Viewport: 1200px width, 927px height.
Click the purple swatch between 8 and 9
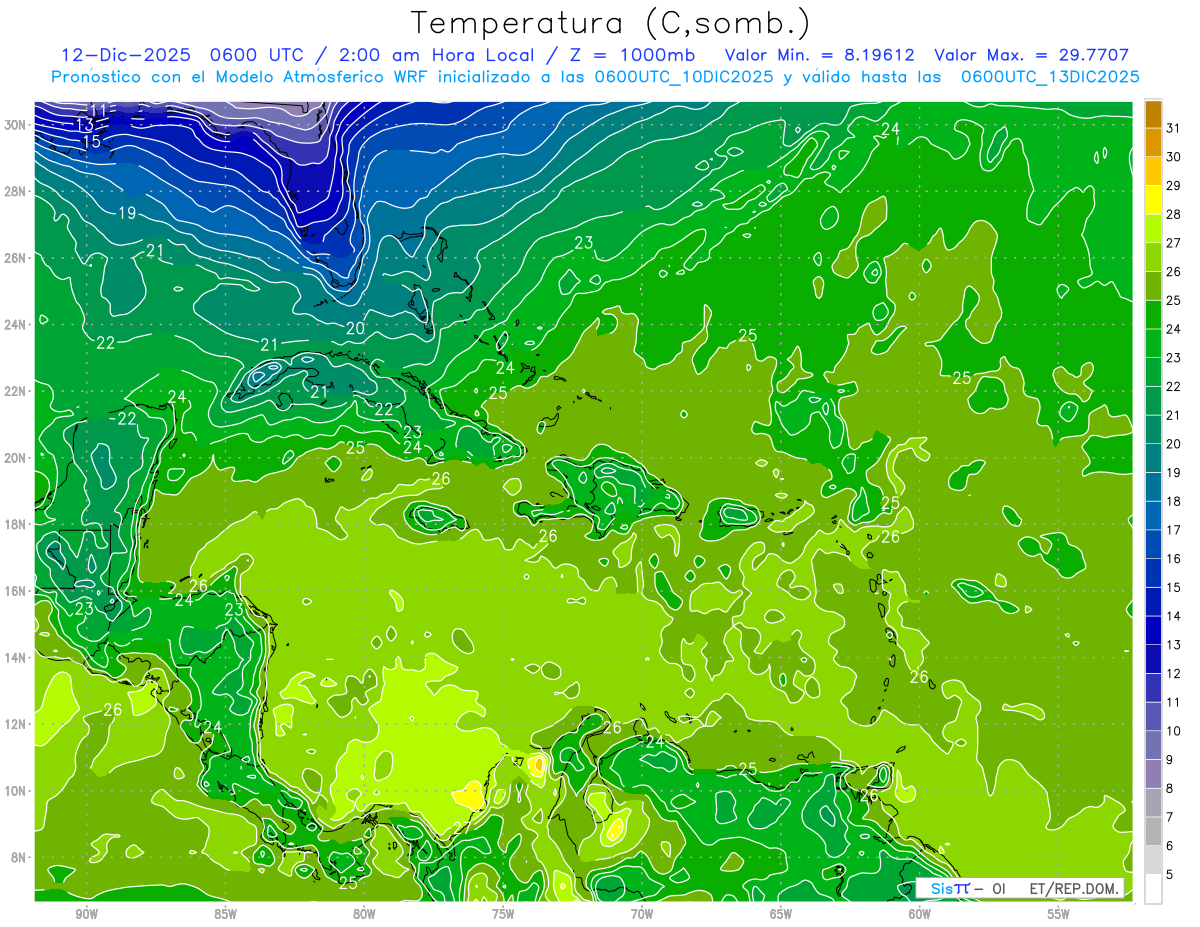pyautogui.click(x=1153, y=774)
